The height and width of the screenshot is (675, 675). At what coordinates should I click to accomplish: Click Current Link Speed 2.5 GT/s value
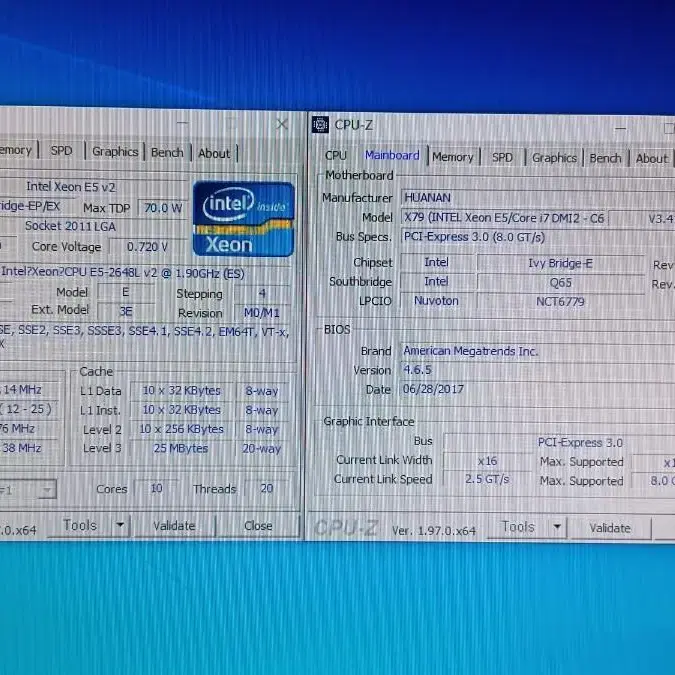(487, 479)
